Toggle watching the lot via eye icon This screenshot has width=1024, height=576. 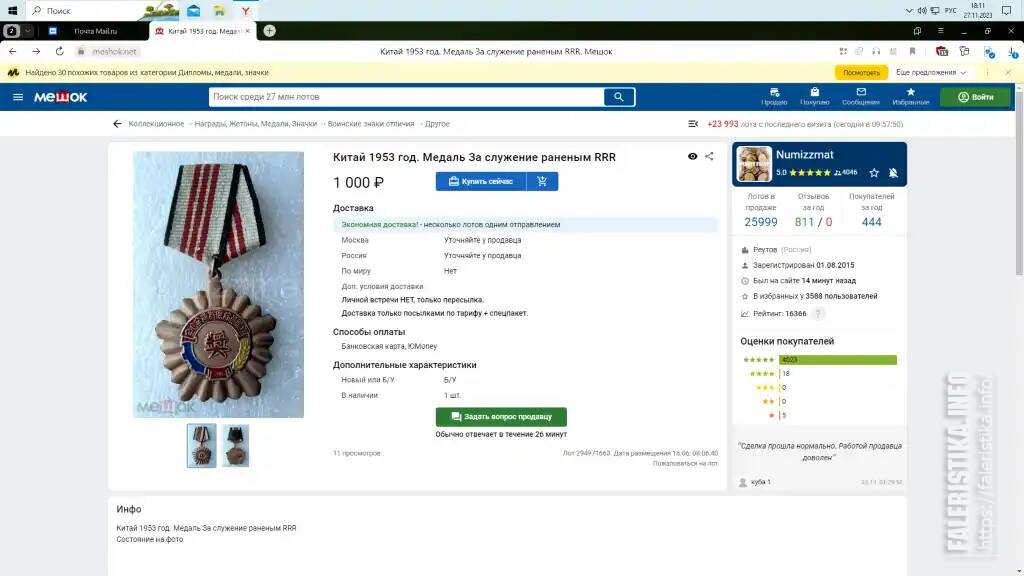(x=692, y=157)
